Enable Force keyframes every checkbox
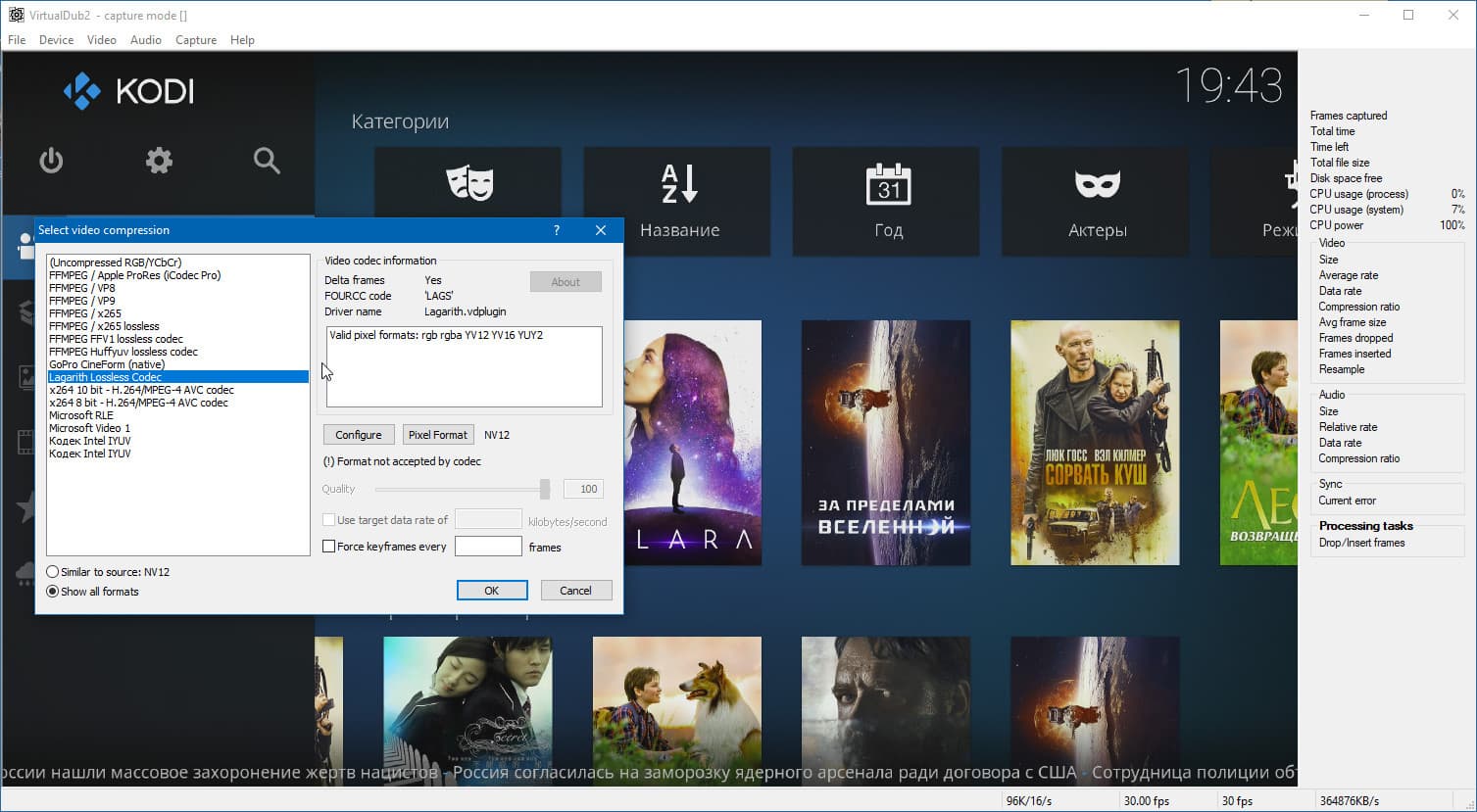The image size is (1477, 812). pyautogui.click(x=329, y=547)
